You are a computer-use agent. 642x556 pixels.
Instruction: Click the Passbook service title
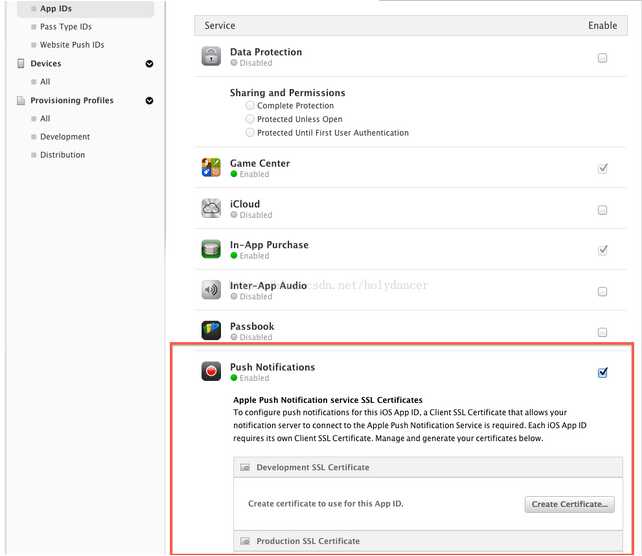pyautogui.click(x=252, y=326)
